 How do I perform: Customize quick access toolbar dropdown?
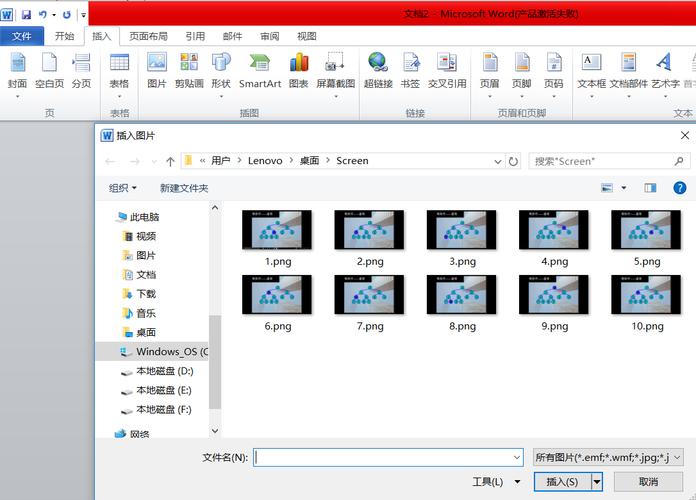pos(83,15)
